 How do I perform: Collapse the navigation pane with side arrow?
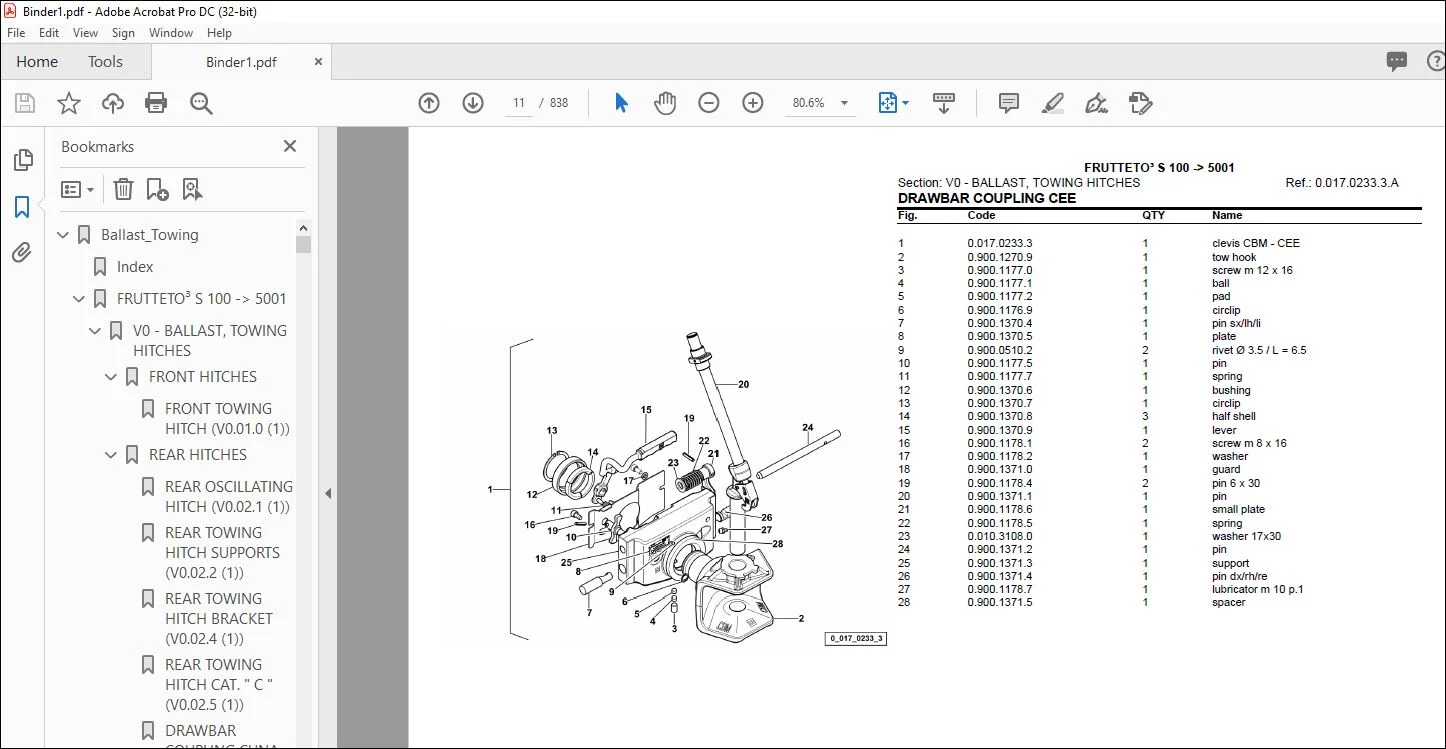tap(327, 493)
